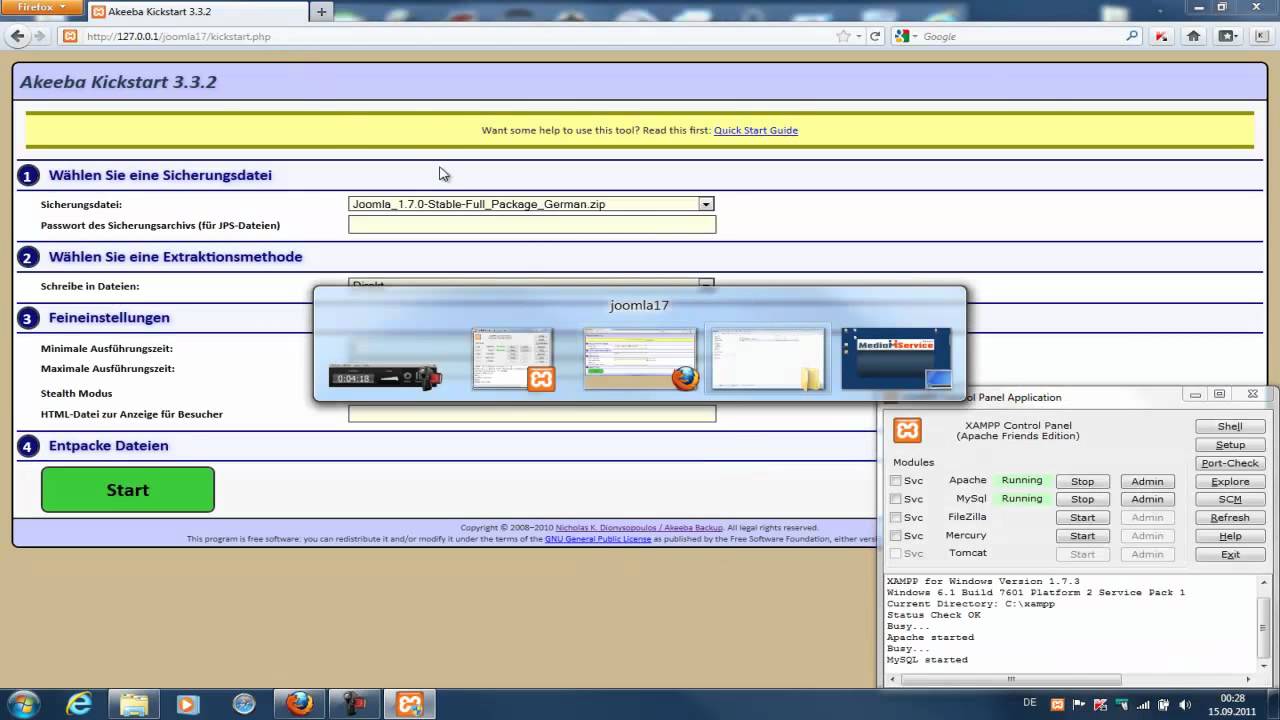
Task: Click Refresh in XAMPP panel
Action: pyautogui.click(x=1230, y=517)
